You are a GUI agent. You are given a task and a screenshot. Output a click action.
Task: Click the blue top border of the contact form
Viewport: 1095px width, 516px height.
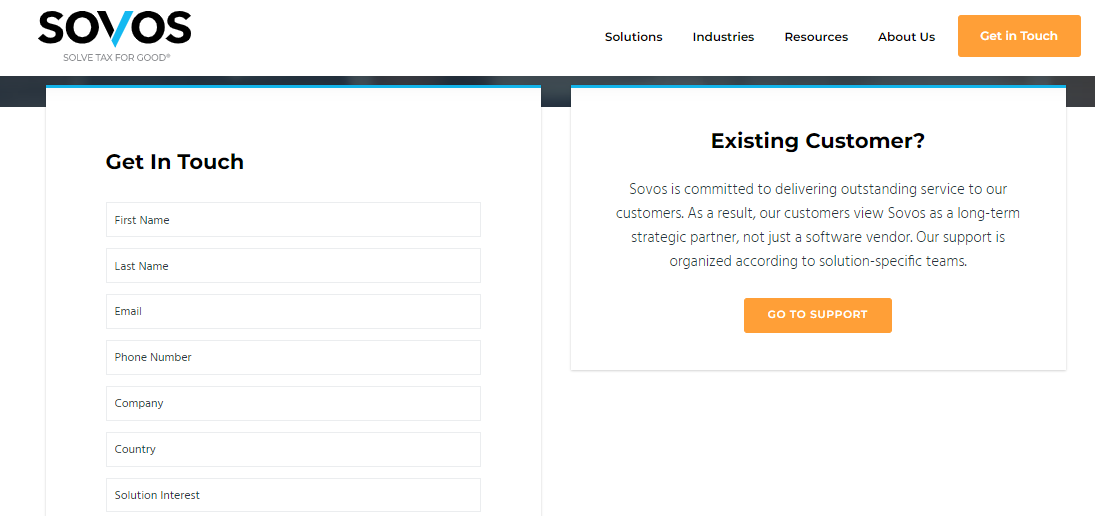click(293, 87)
